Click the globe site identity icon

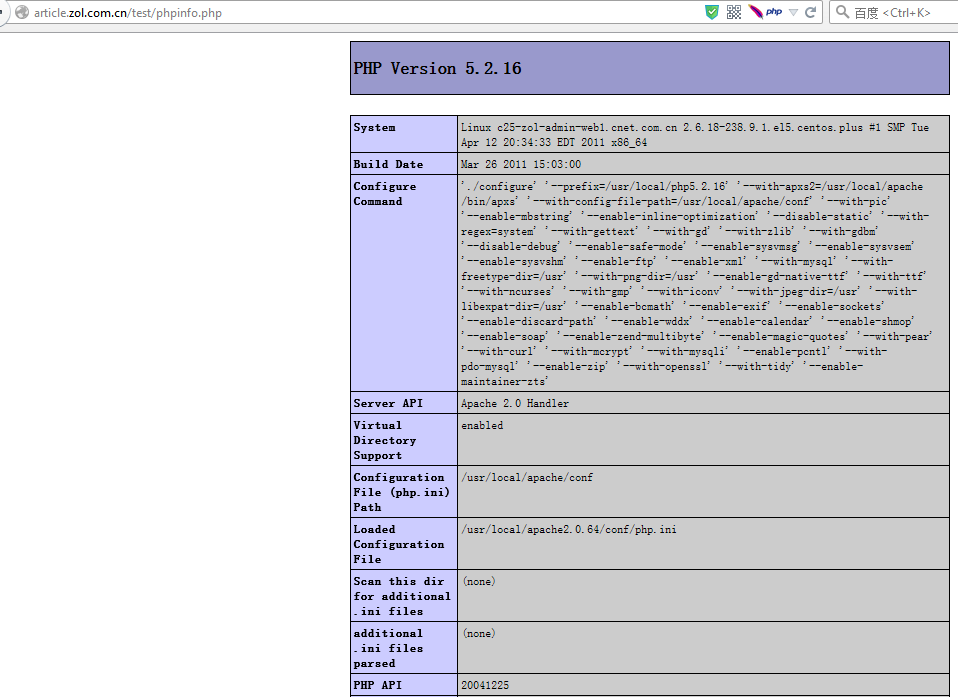click(22, 12)
